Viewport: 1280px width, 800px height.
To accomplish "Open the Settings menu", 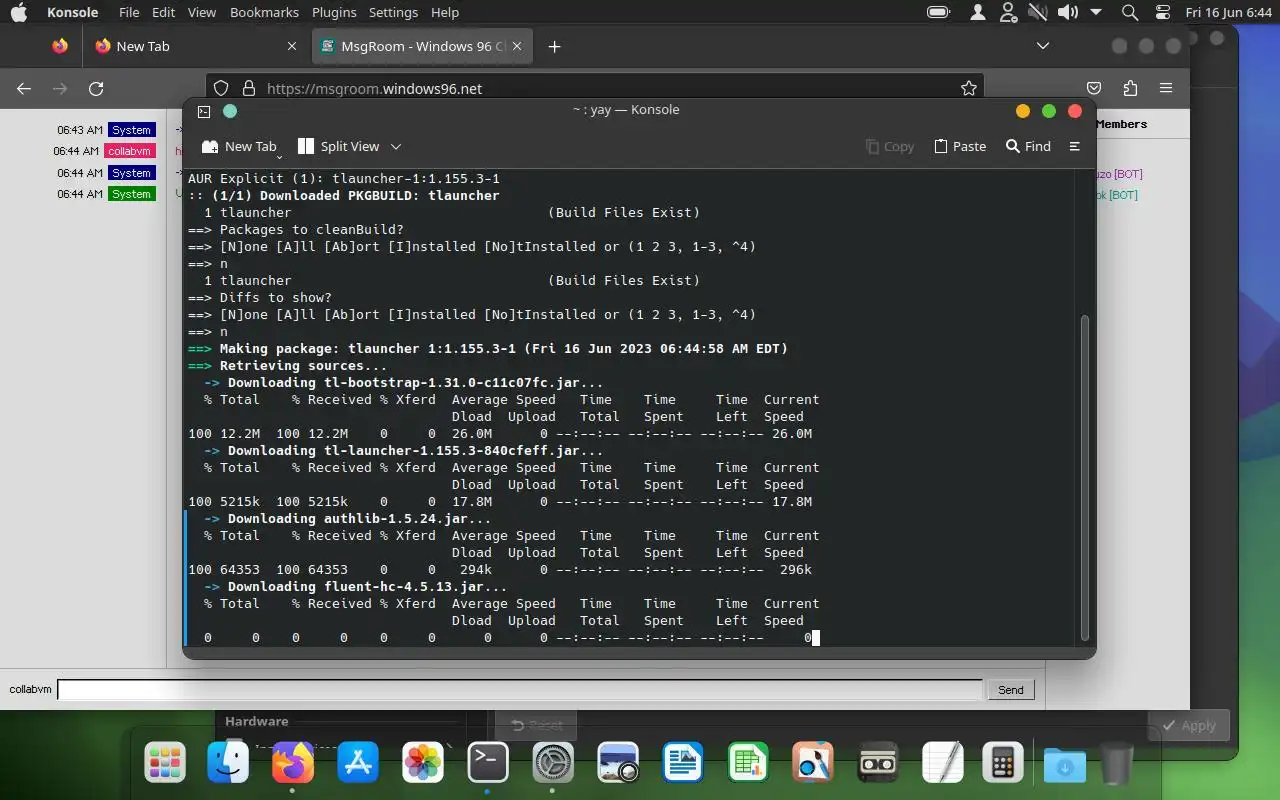I will (x=393, y=12).
